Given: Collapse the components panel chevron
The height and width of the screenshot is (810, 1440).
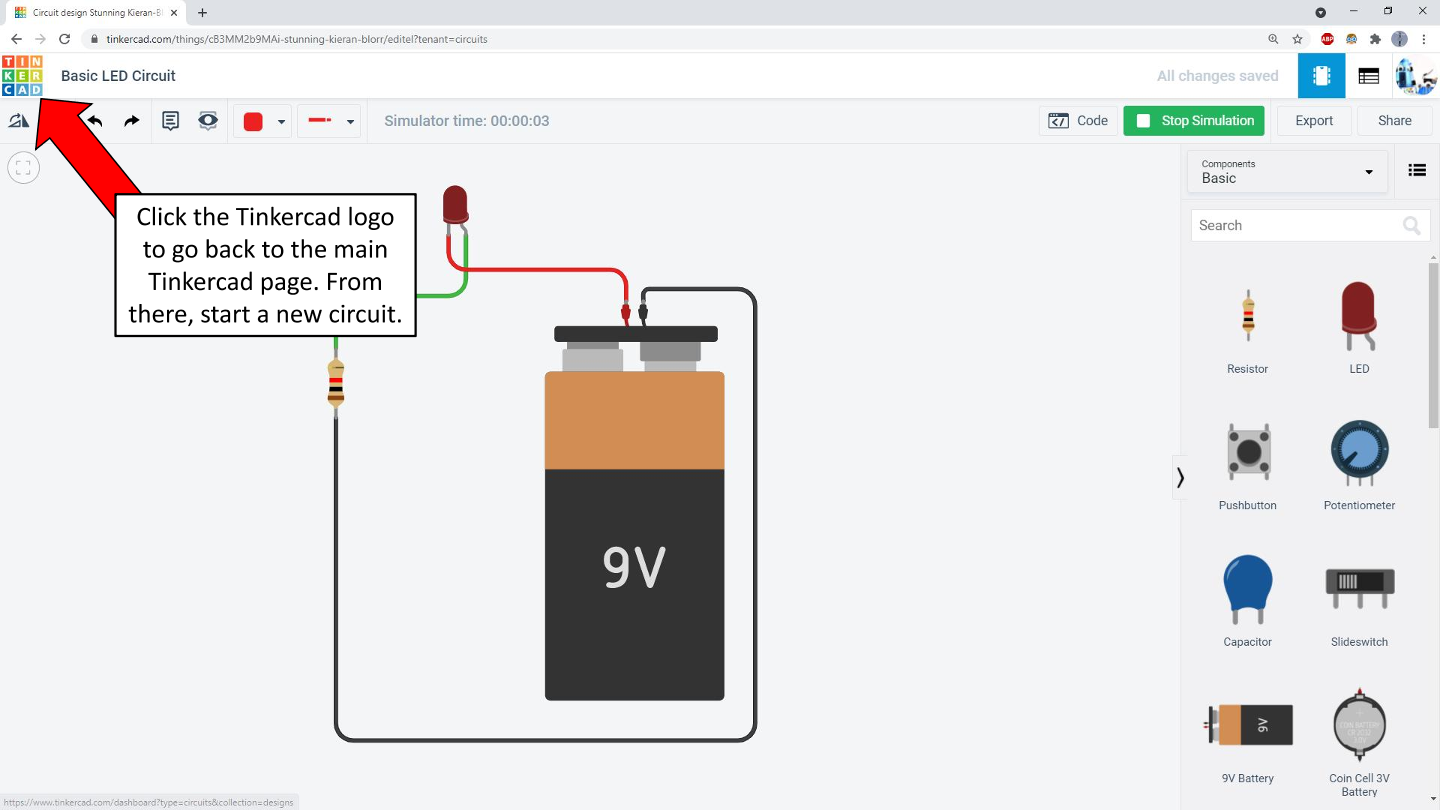Looking at the screenshot, I should coord(1180,478).
